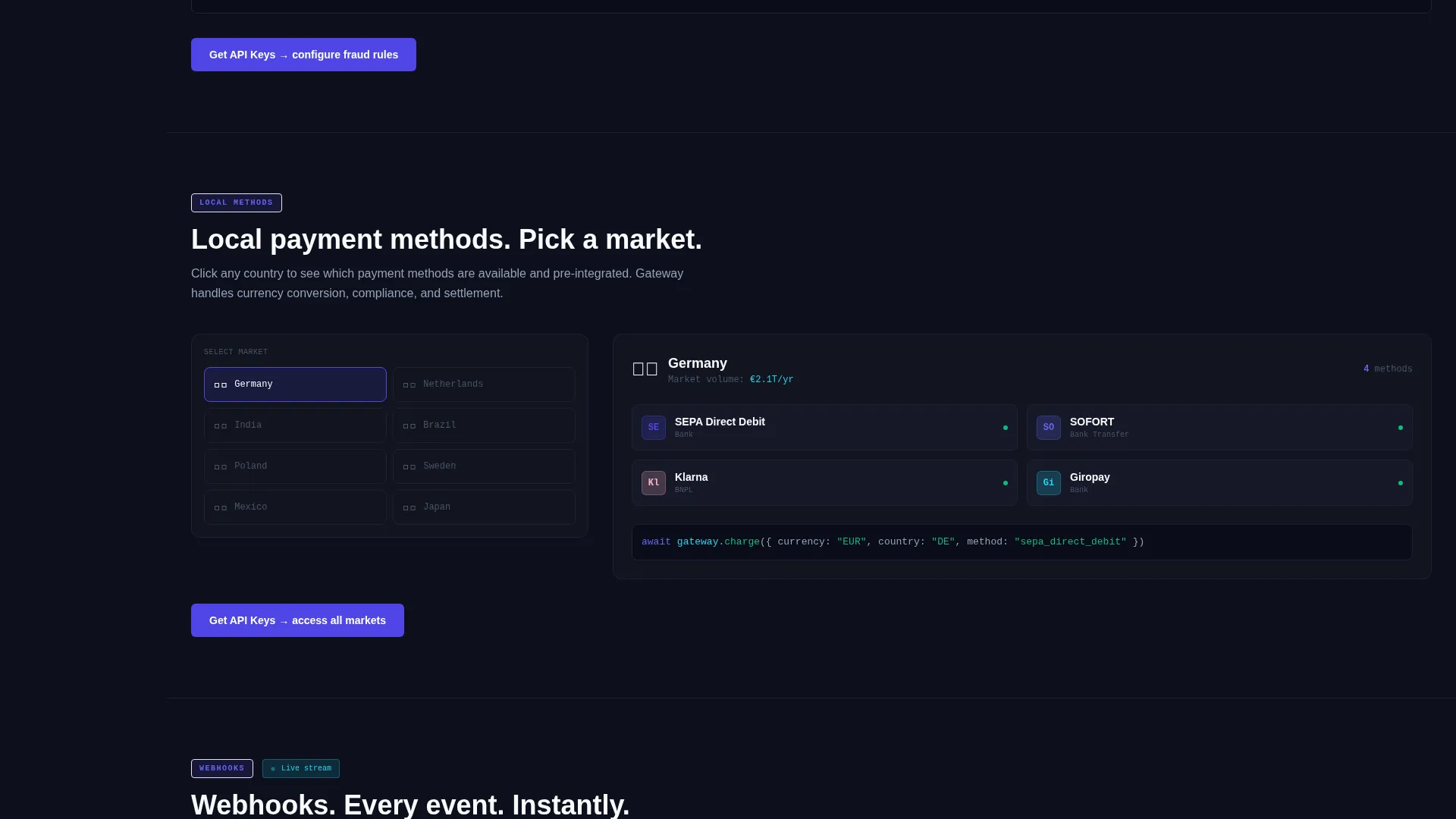Click the LOCAL METHODS badge
This screenshot has width=1456, height=819.
237,203
